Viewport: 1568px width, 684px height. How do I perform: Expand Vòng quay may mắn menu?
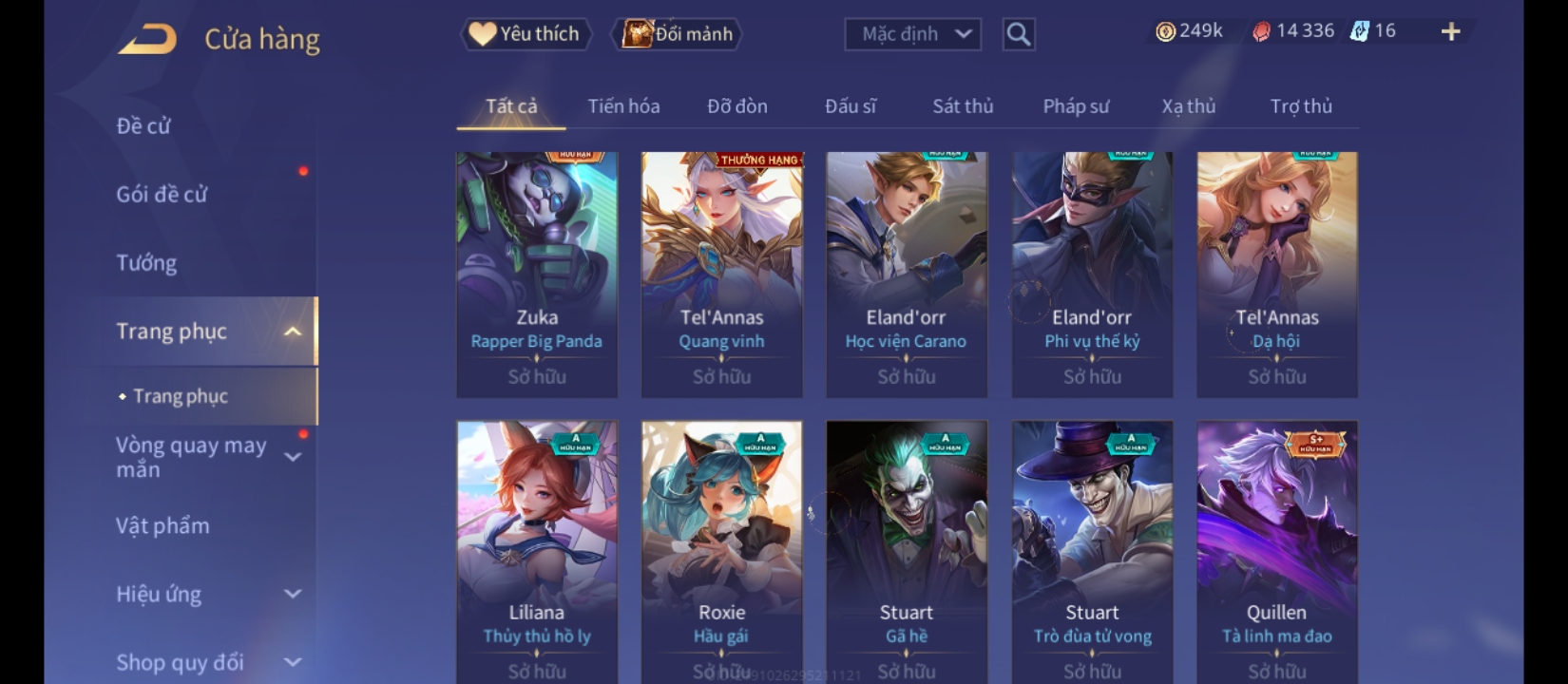[x=293, y=457]
